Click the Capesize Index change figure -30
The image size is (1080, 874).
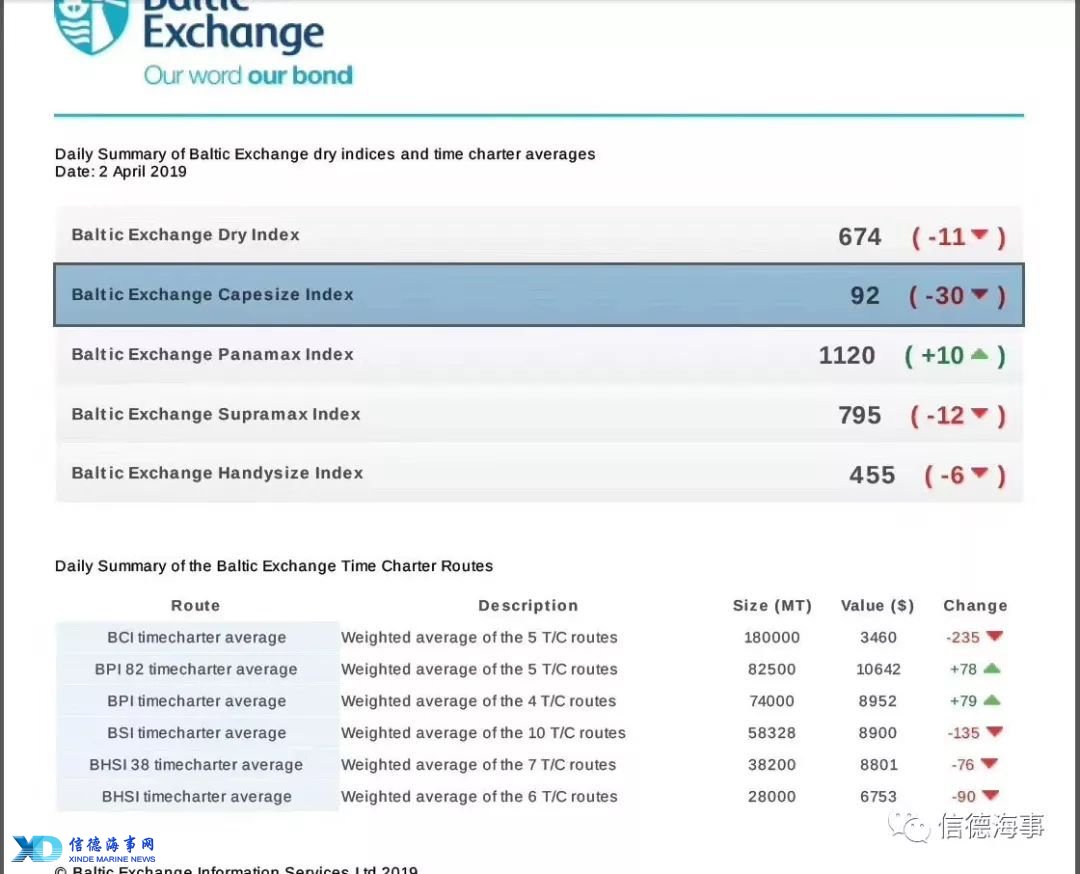point(944,295)
